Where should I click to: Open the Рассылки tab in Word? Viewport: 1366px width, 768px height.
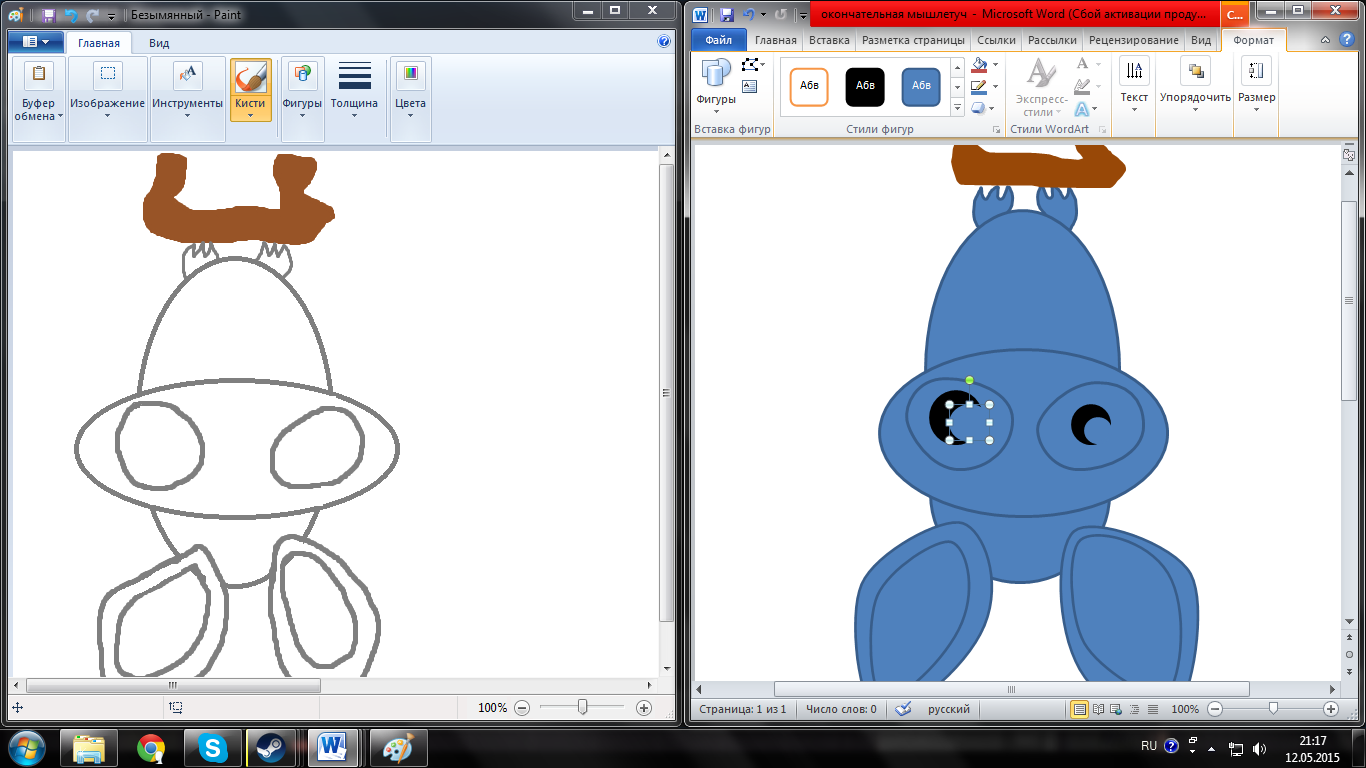point(1052,40)
